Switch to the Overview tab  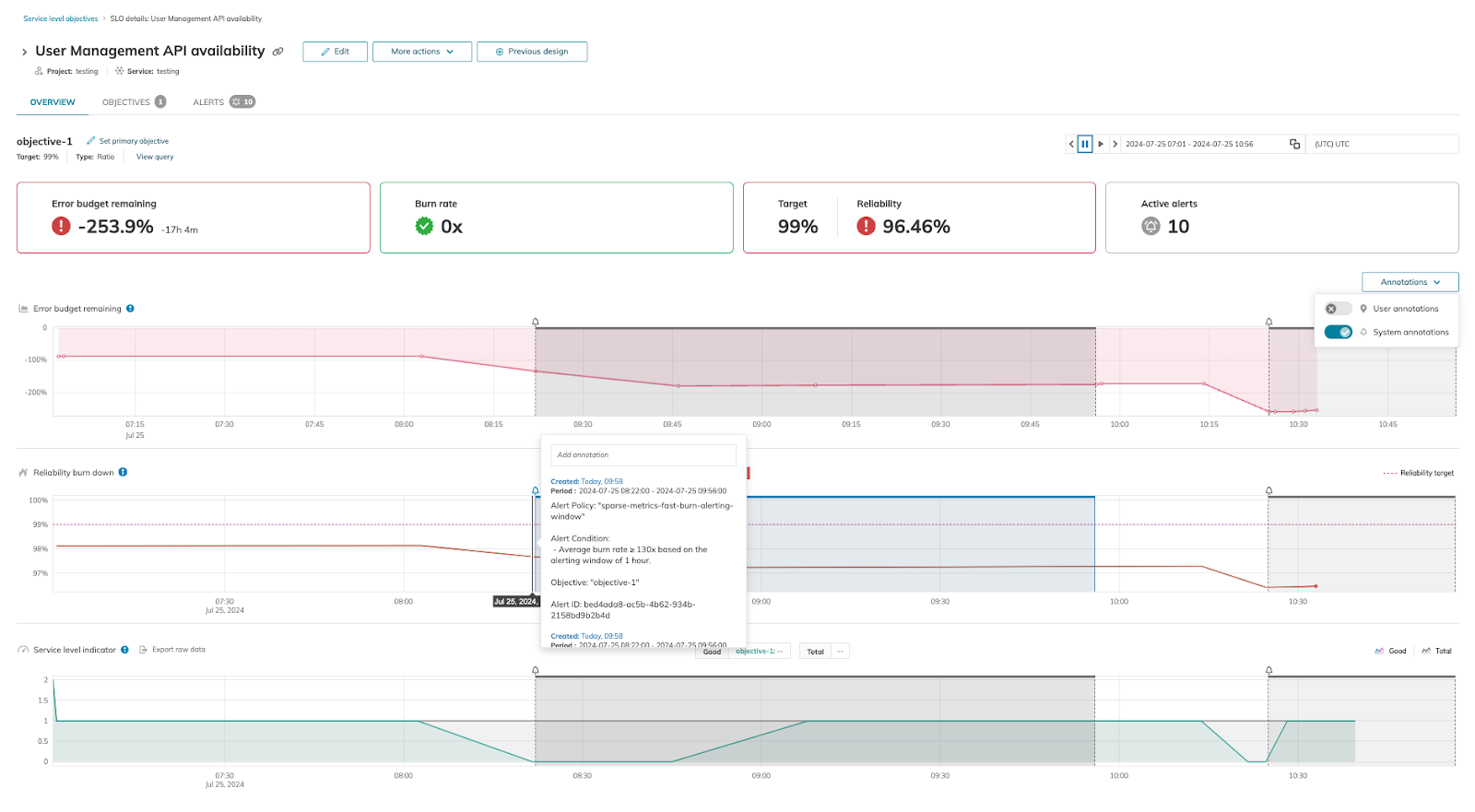point(53,102)
